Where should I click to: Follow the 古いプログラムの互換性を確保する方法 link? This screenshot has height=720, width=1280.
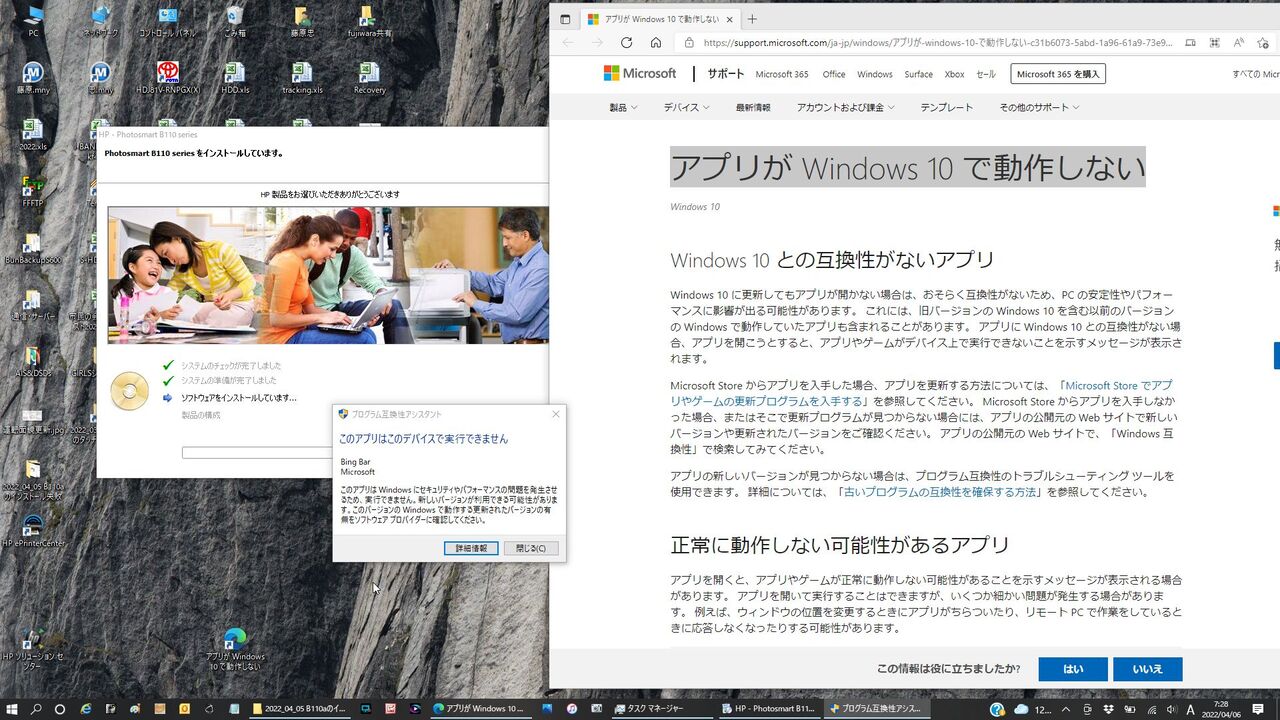tap(941, 492)
